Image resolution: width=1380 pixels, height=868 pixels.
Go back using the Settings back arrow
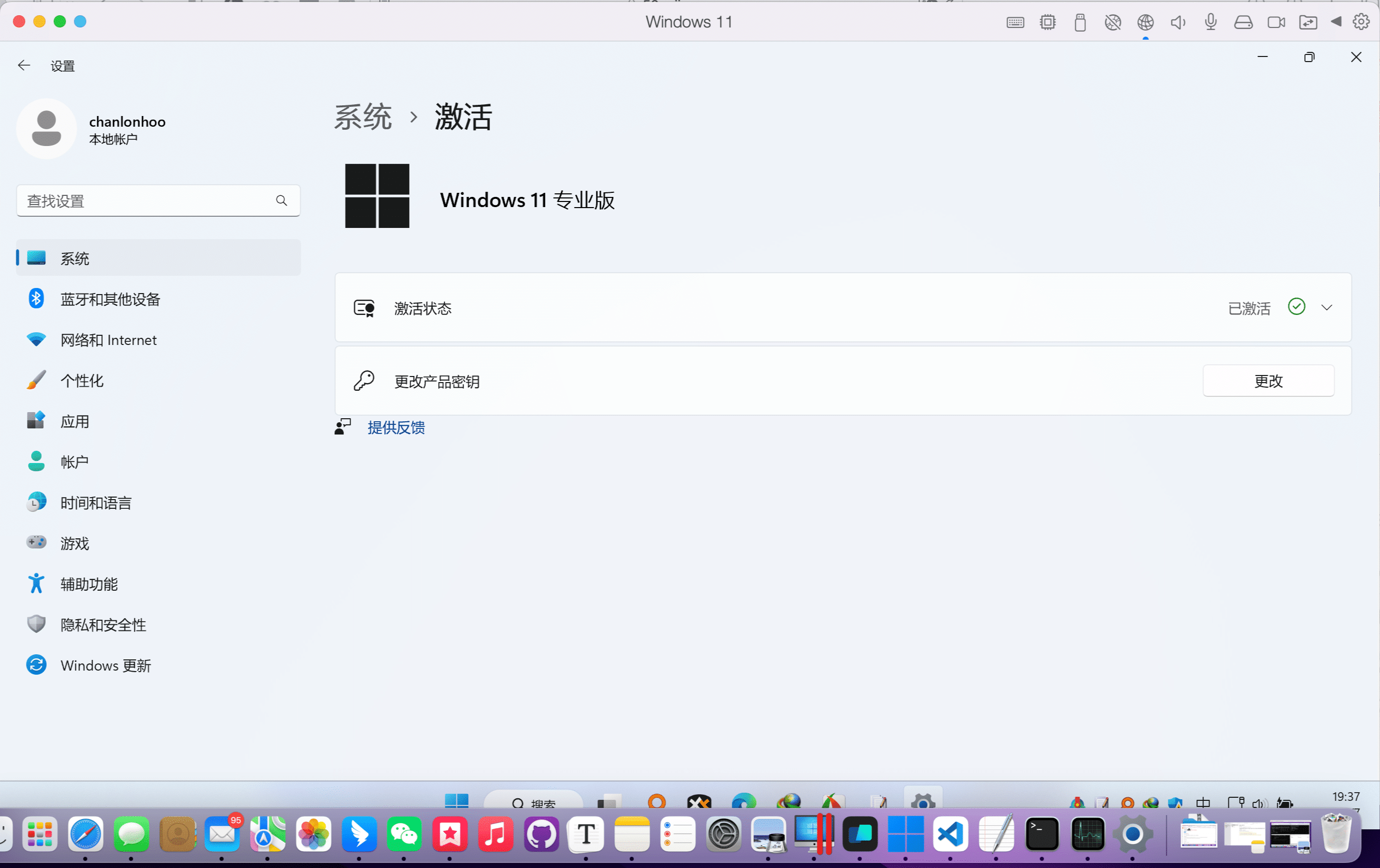point(23,65)
